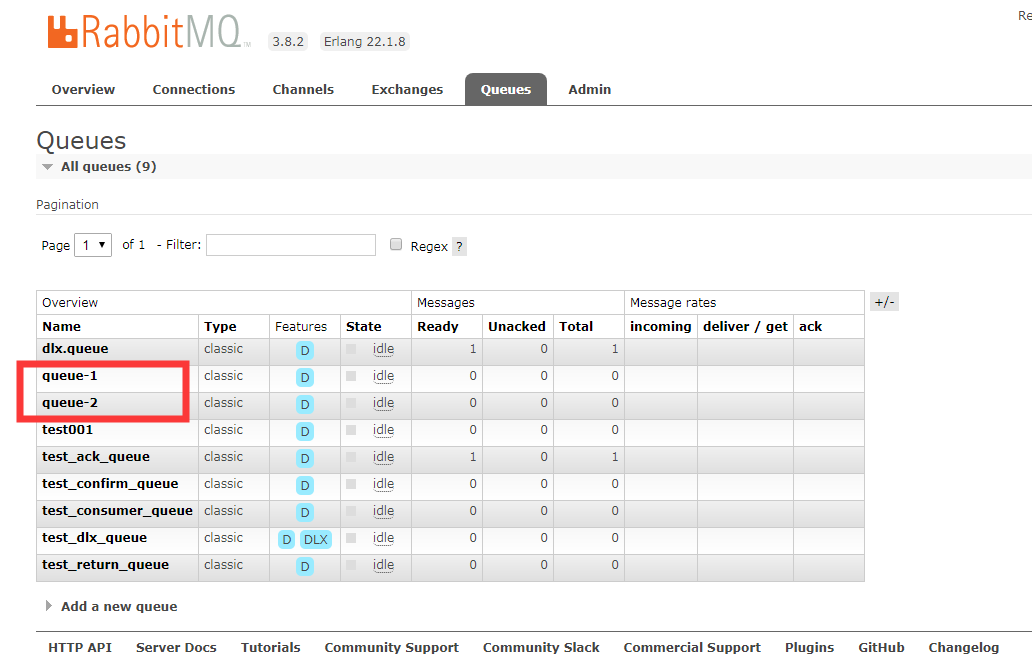Viewport: 1032px width, 667px height.
Task: Open the Changelog footer link
Action: [x=964, y=648]
